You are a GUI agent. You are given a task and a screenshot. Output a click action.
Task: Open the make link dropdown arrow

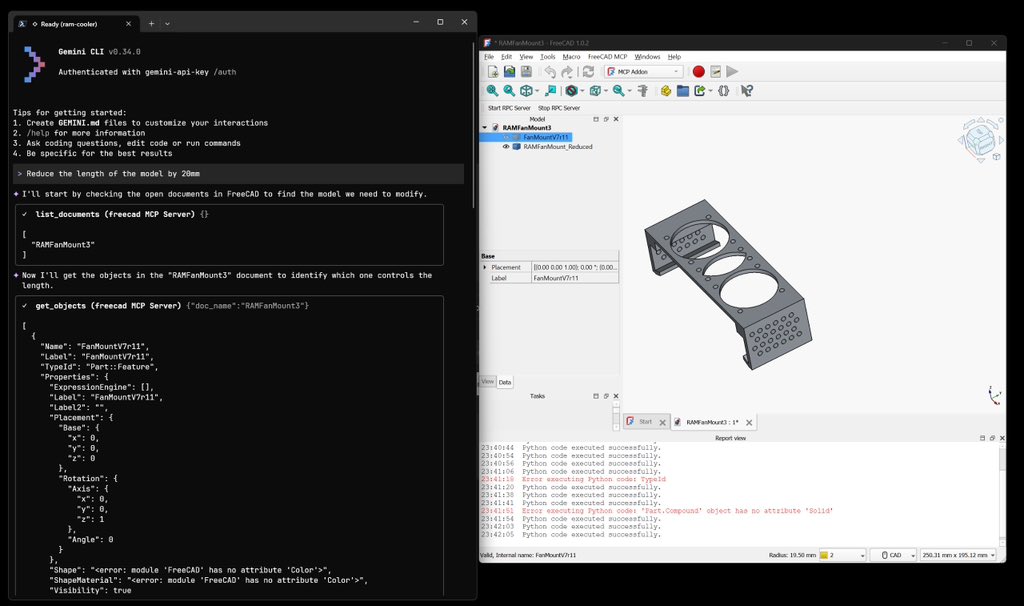[710, 91]
